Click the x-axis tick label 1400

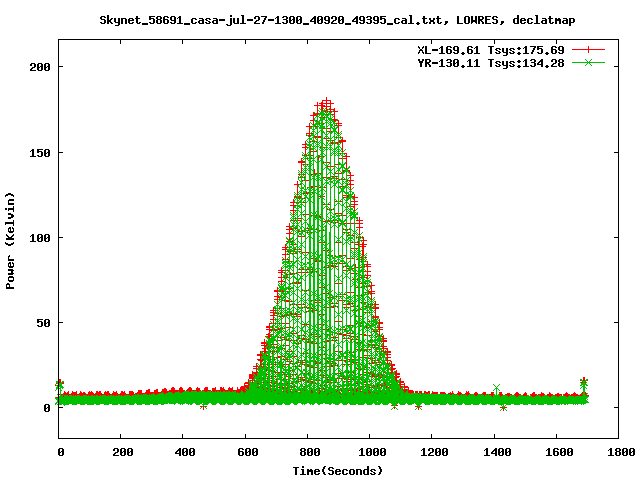(x=497, y=452)
